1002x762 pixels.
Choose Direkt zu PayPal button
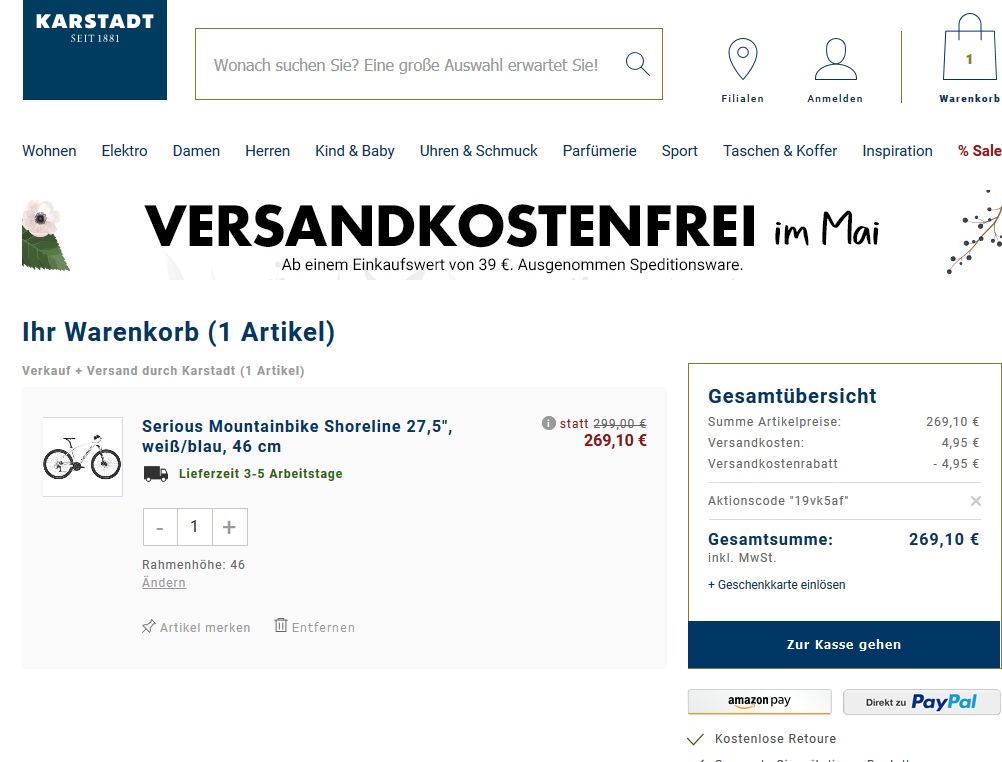click(921, 702)
